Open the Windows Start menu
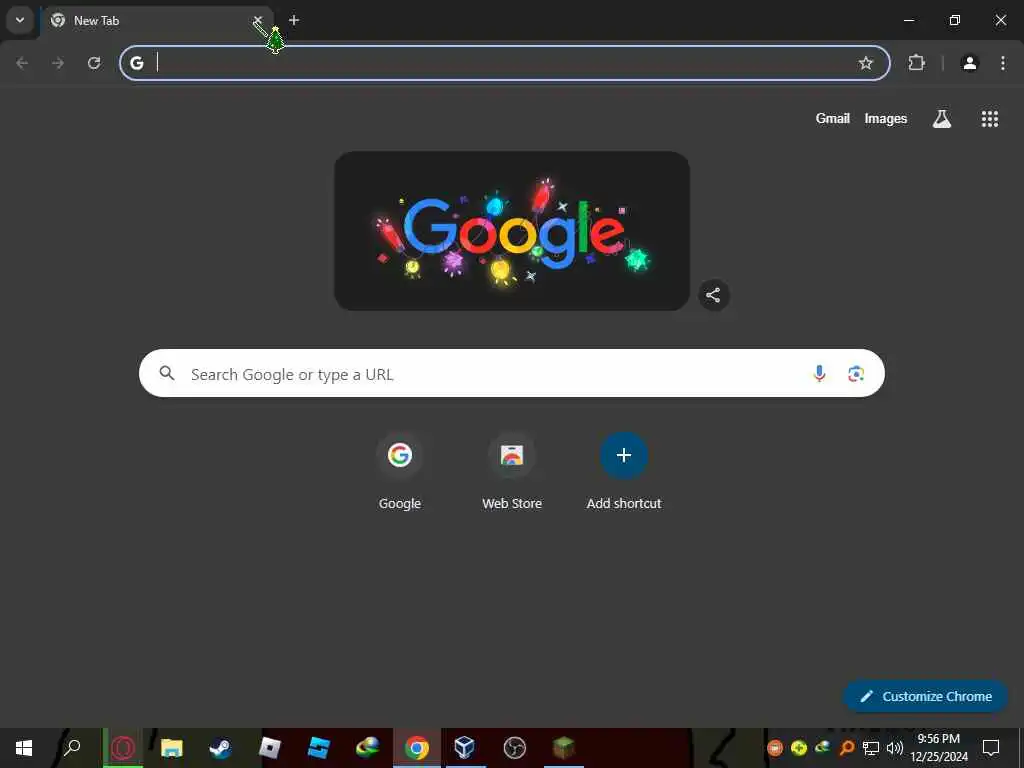Image resolution: width=1024 pixels, height=768 pixels. [24, 748]
